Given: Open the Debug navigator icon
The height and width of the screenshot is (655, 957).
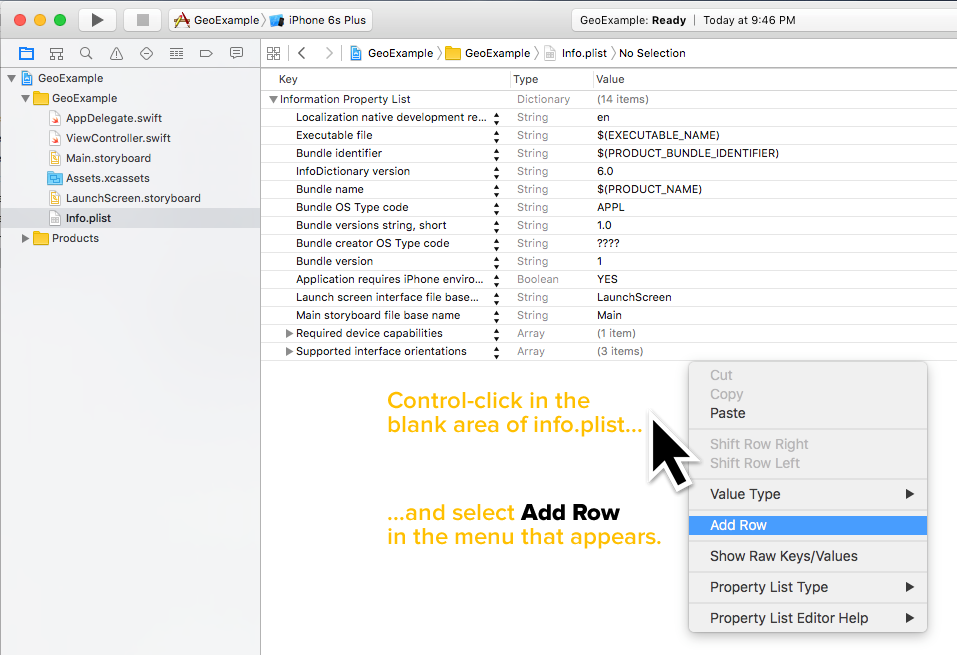Looking at the screenshot, I should [x=176, y=54].
